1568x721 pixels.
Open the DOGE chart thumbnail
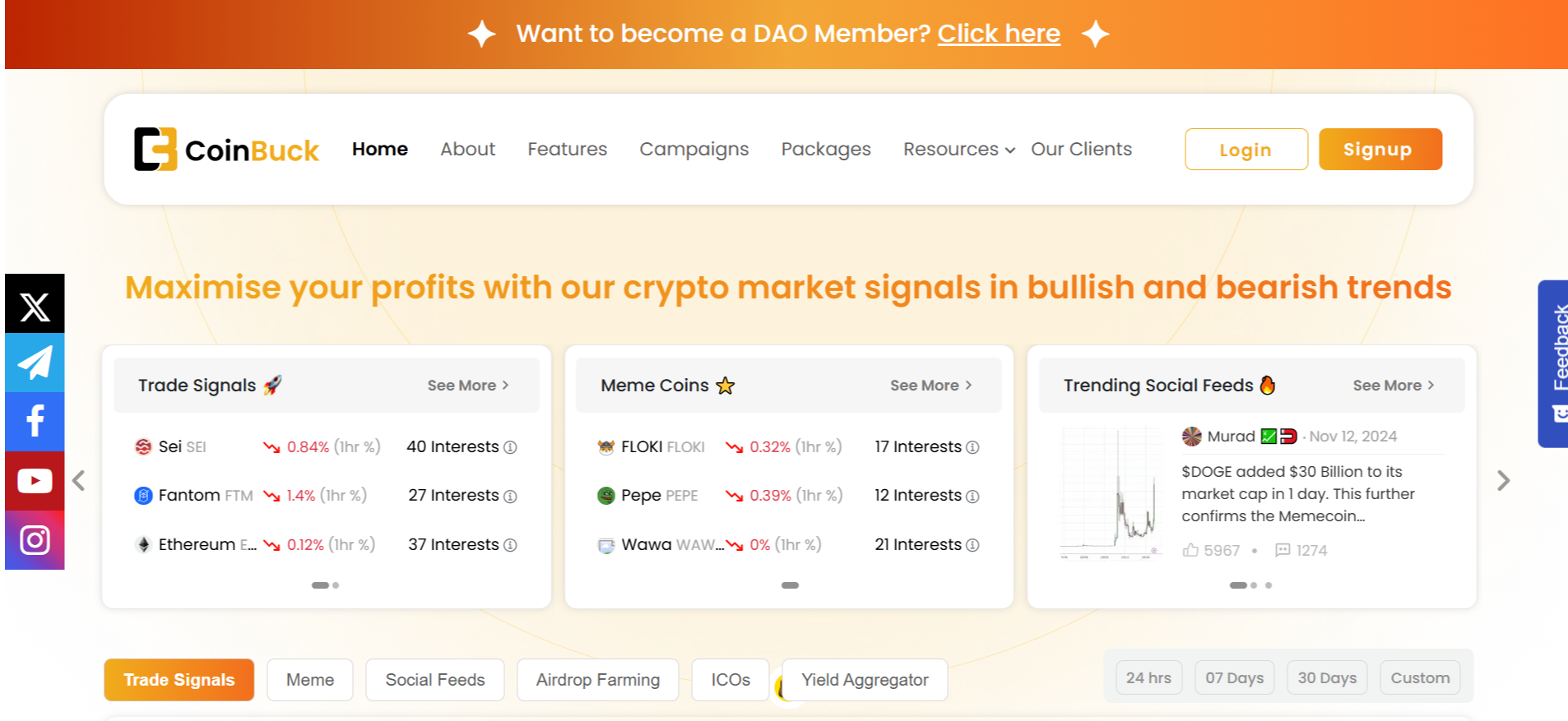tap(1111, 493)
